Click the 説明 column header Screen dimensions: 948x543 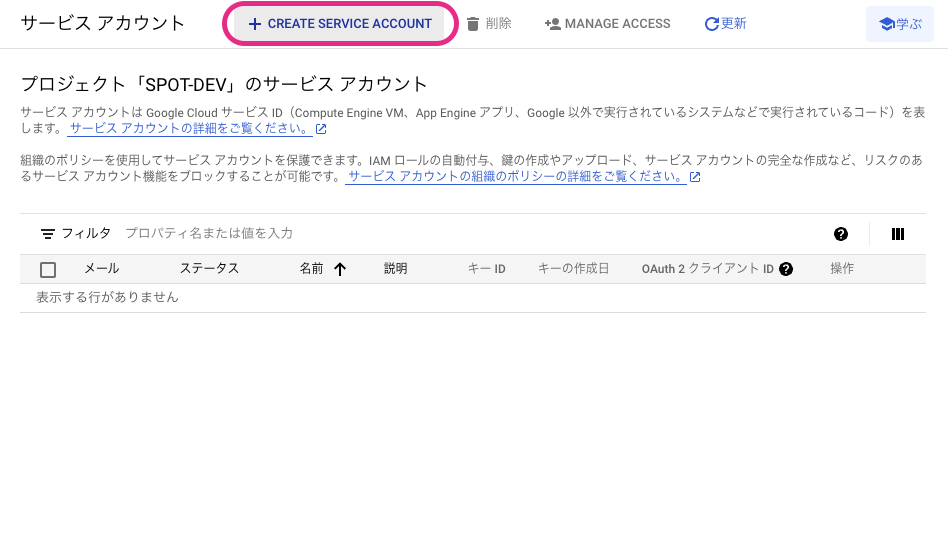(x=395, y=269)
